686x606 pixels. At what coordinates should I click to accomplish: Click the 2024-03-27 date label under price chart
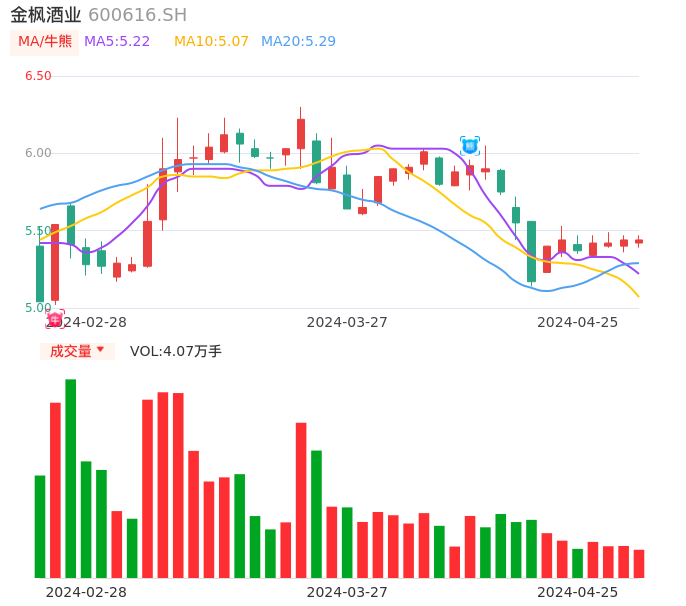347,322
